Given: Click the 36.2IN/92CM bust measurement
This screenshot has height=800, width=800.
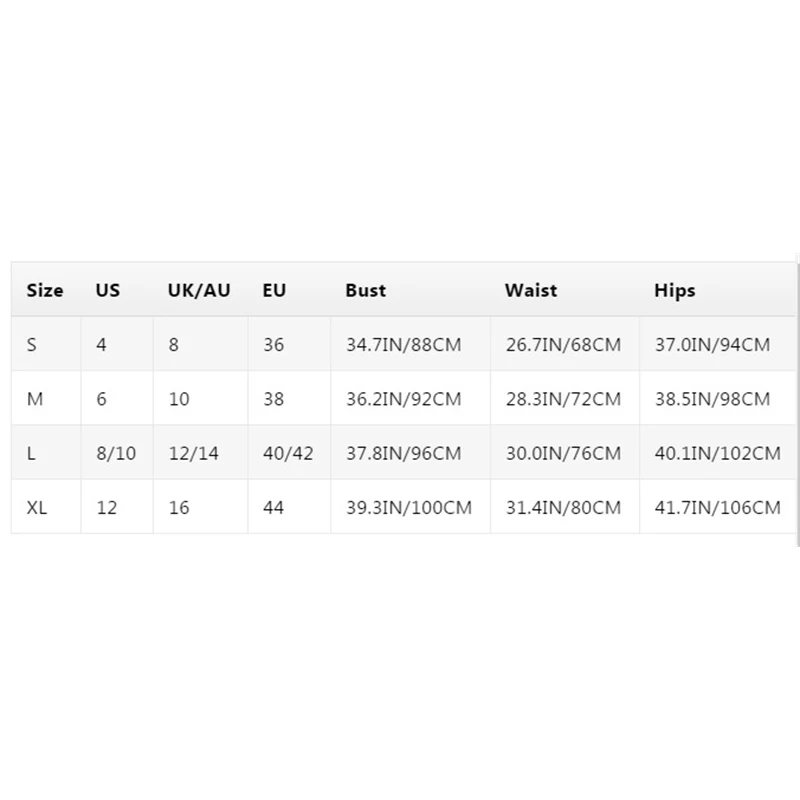Looking at the screenshot, I should (403, 399).
